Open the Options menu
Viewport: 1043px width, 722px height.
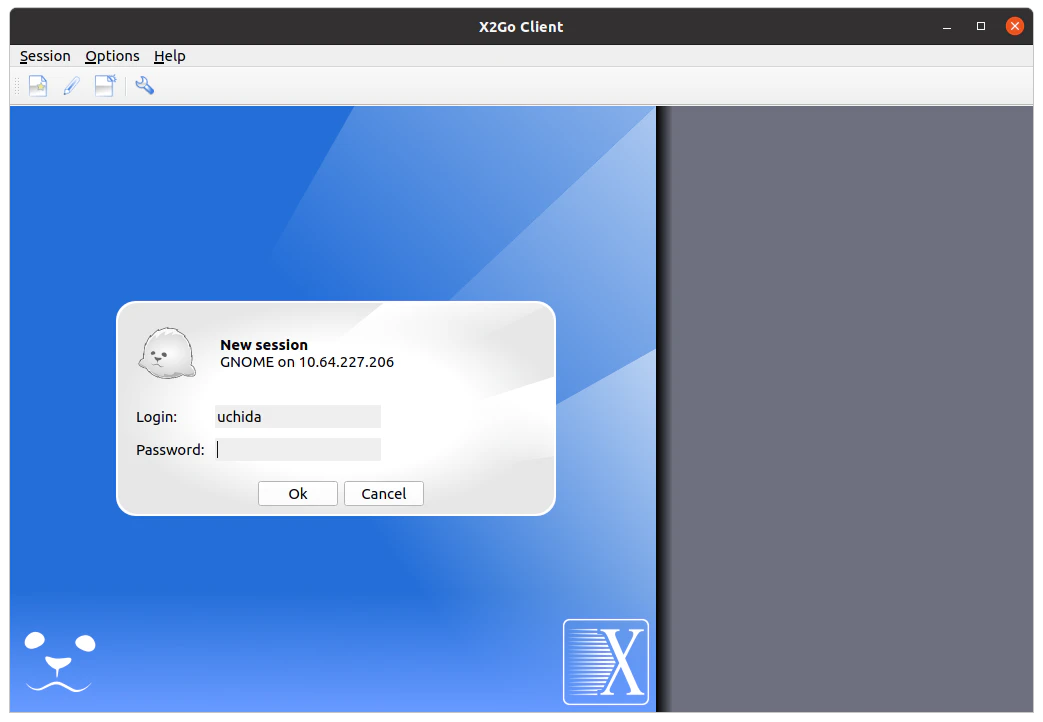(x=112, y=56)
